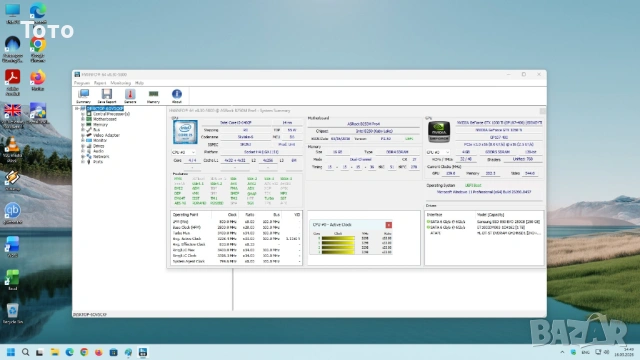Close the CPU #0 Active Clock panel
This screenshot has width=640, height=360.
tap(389, 225)
